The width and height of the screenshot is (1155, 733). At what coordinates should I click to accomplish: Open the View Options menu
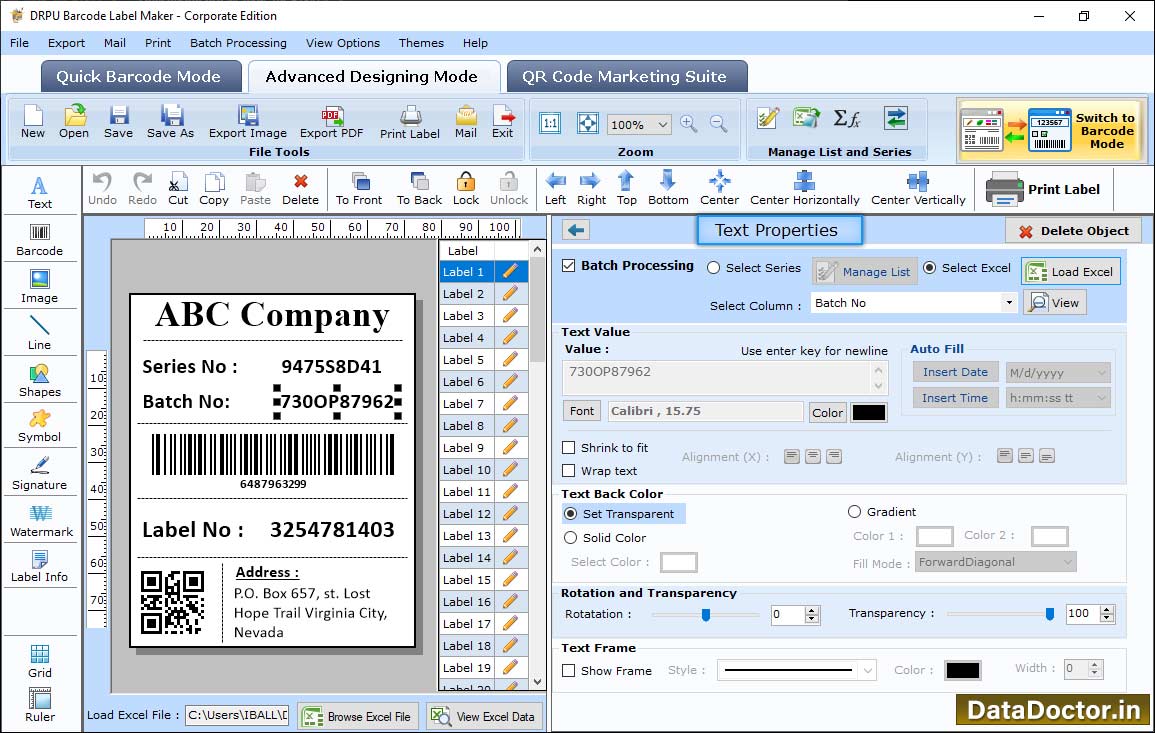[x=343, y=43]
